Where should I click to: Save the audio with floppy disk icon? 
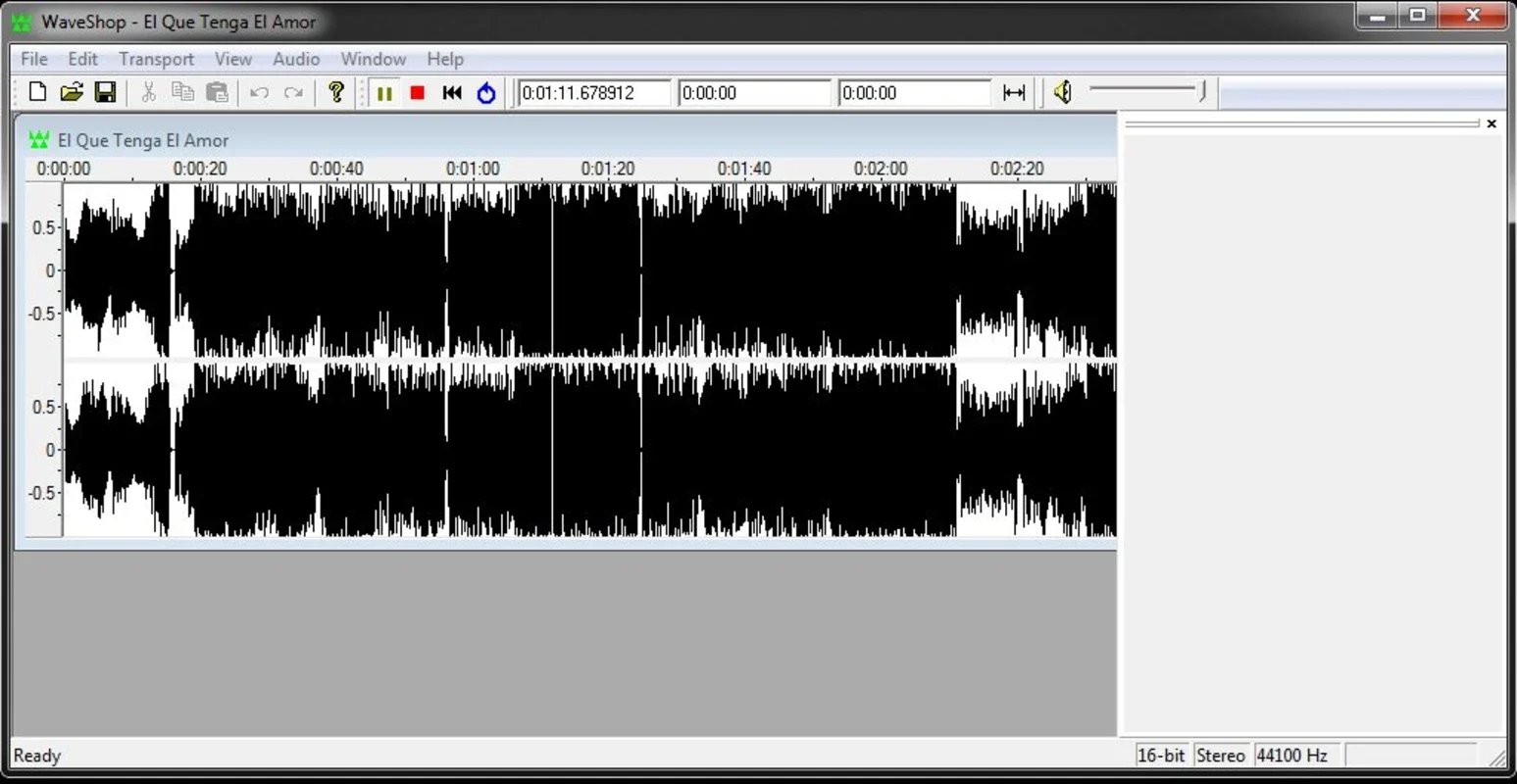click(105, 92)
